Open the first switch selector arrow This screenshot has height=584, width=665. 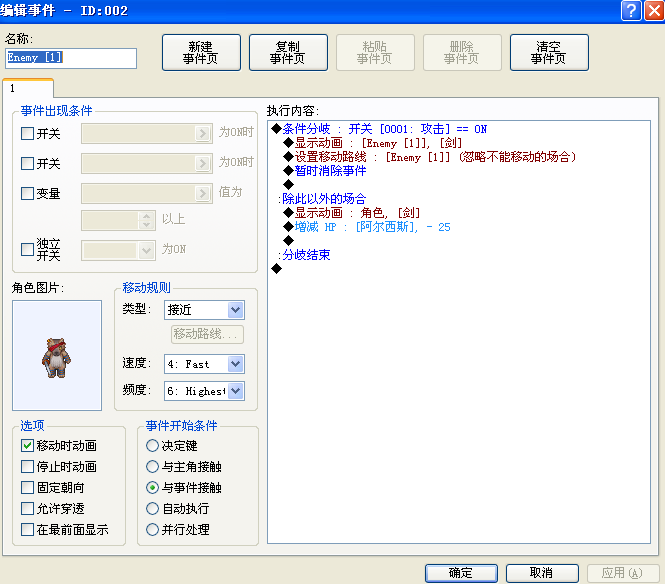203,134
